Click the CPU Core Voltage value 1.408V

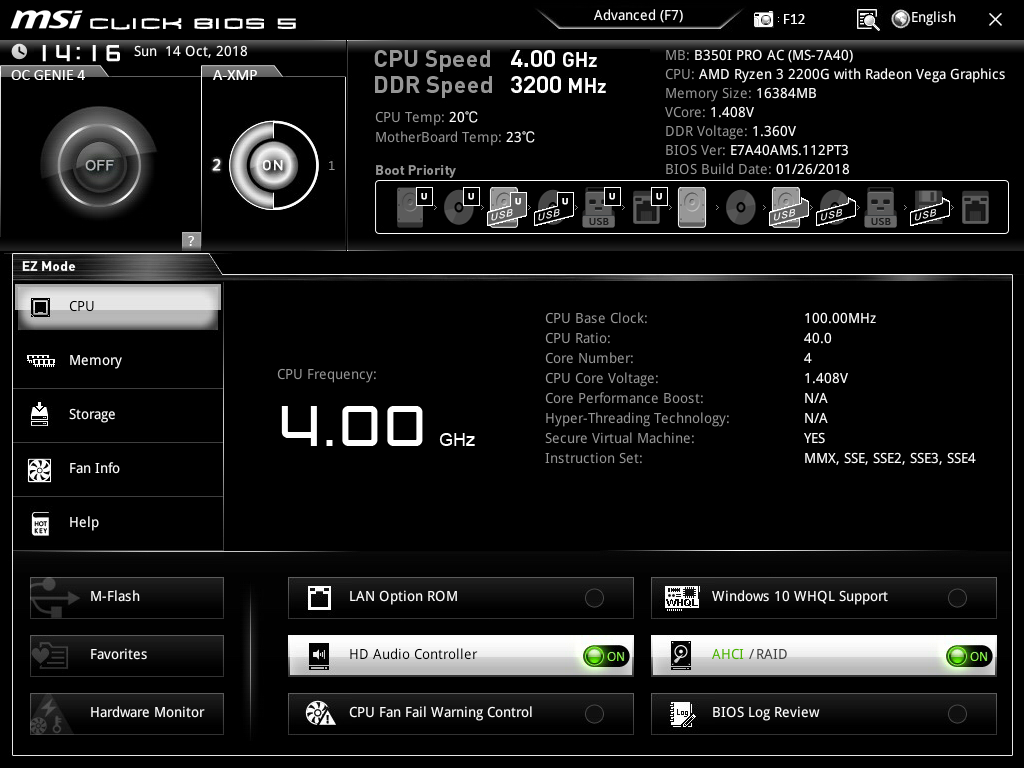point(826,378)
